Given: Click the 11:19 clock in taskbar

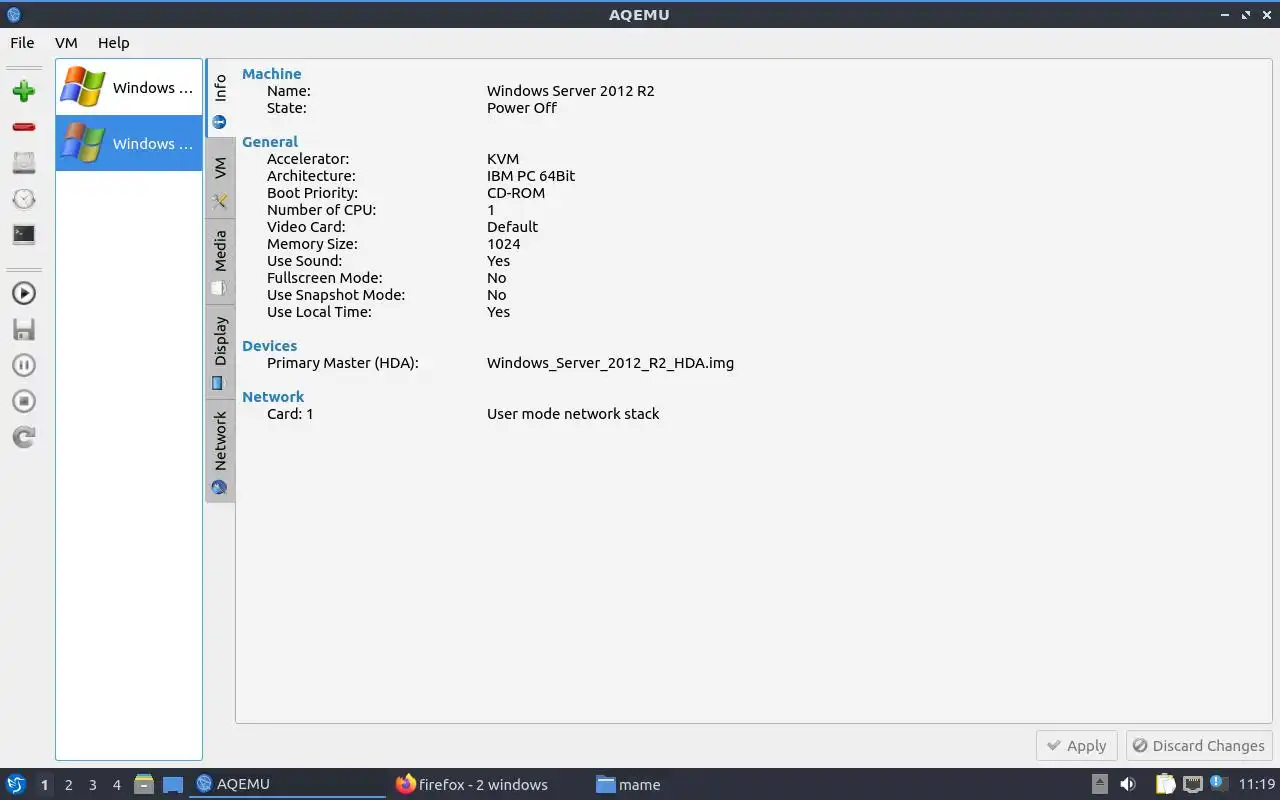Looking at the screenshot, I should (x=1257, y=784).
